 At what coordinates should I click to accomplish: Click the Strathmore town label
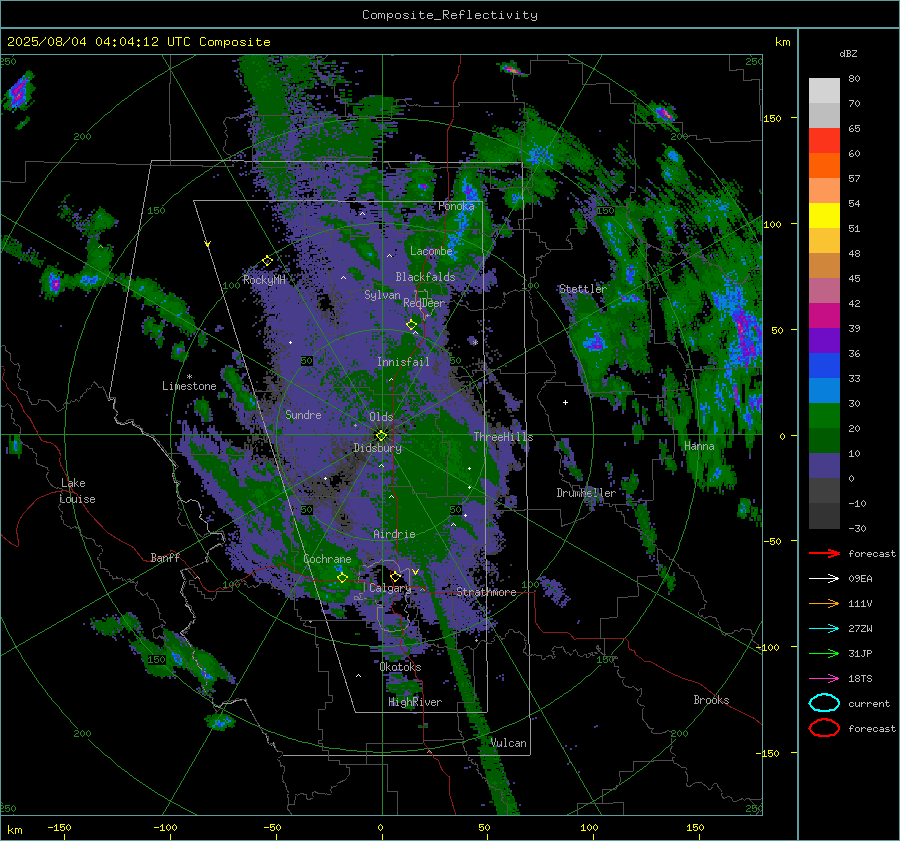[x=486, y=592]
